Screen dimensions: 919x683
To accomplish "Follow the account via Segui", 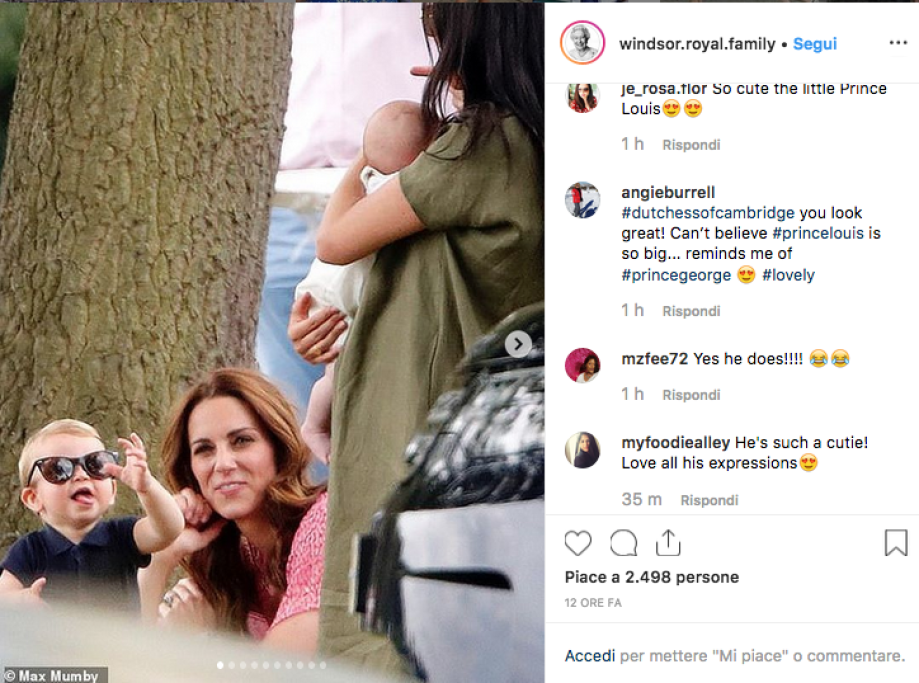I will click(815, 44).
